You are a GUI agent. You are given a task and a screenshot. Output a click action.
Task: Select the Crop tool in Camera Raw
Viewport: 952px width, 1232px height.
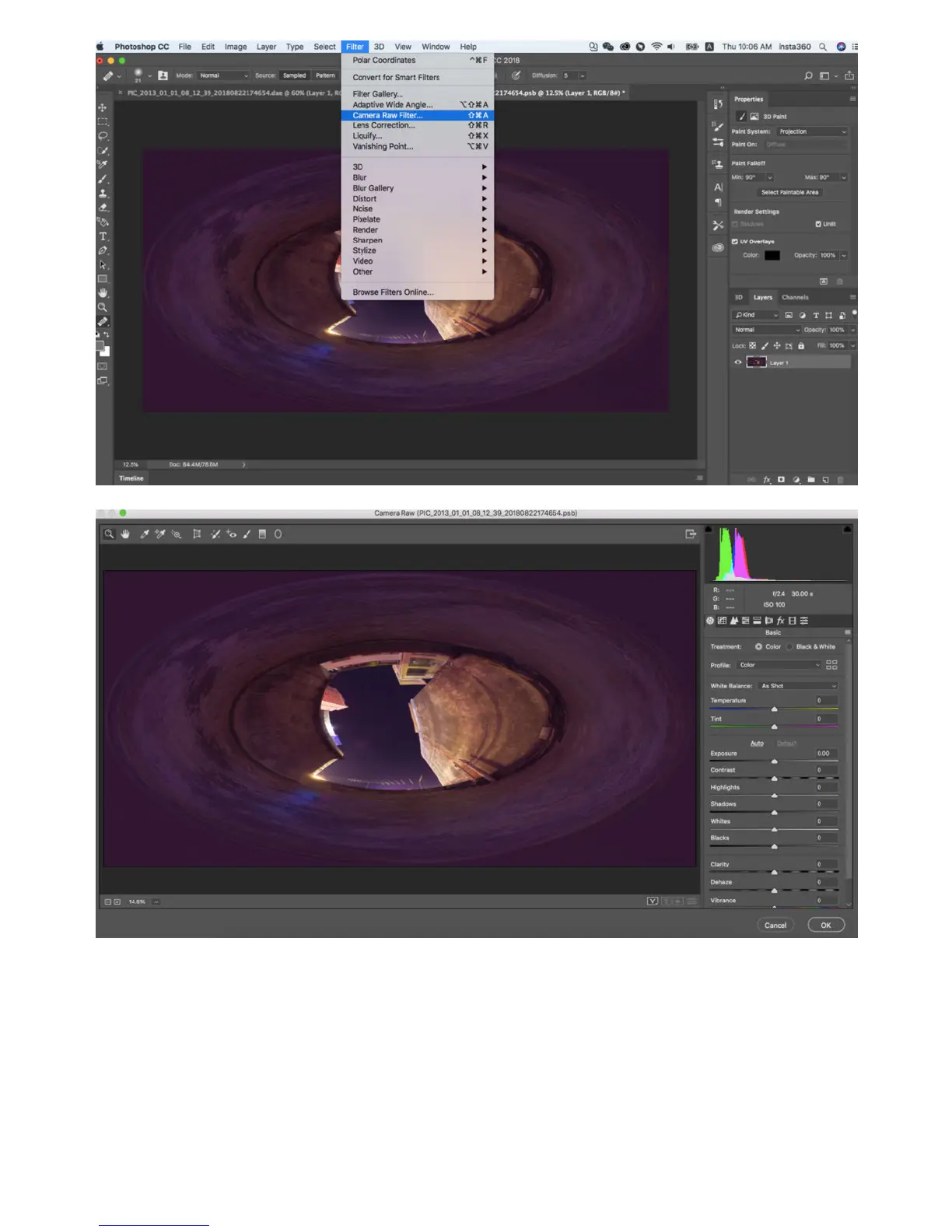197,534
